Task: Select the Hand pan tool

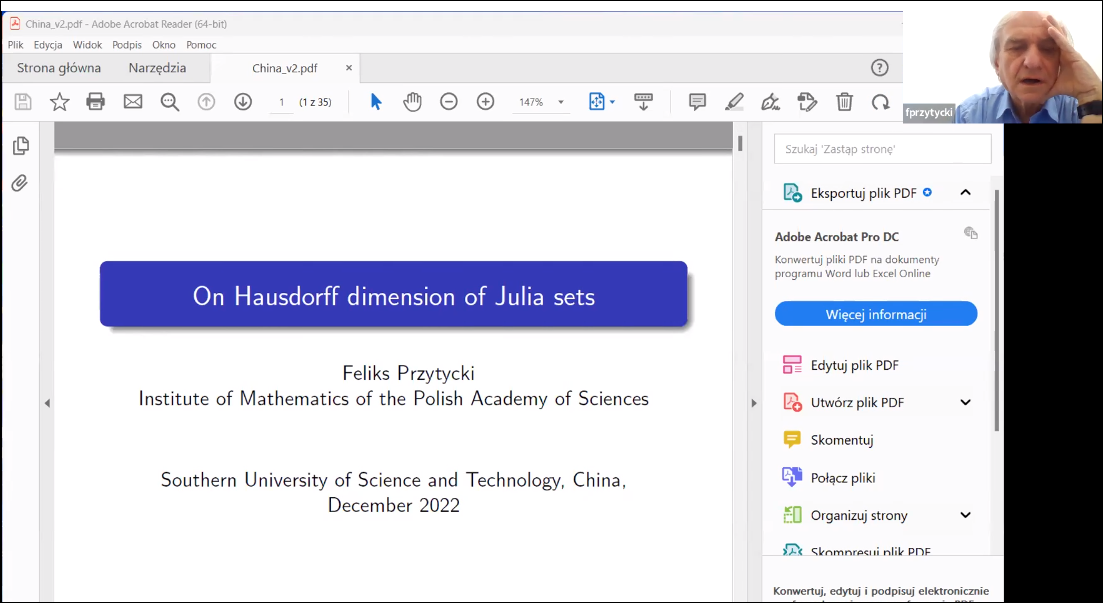Action: pos(412,101)
